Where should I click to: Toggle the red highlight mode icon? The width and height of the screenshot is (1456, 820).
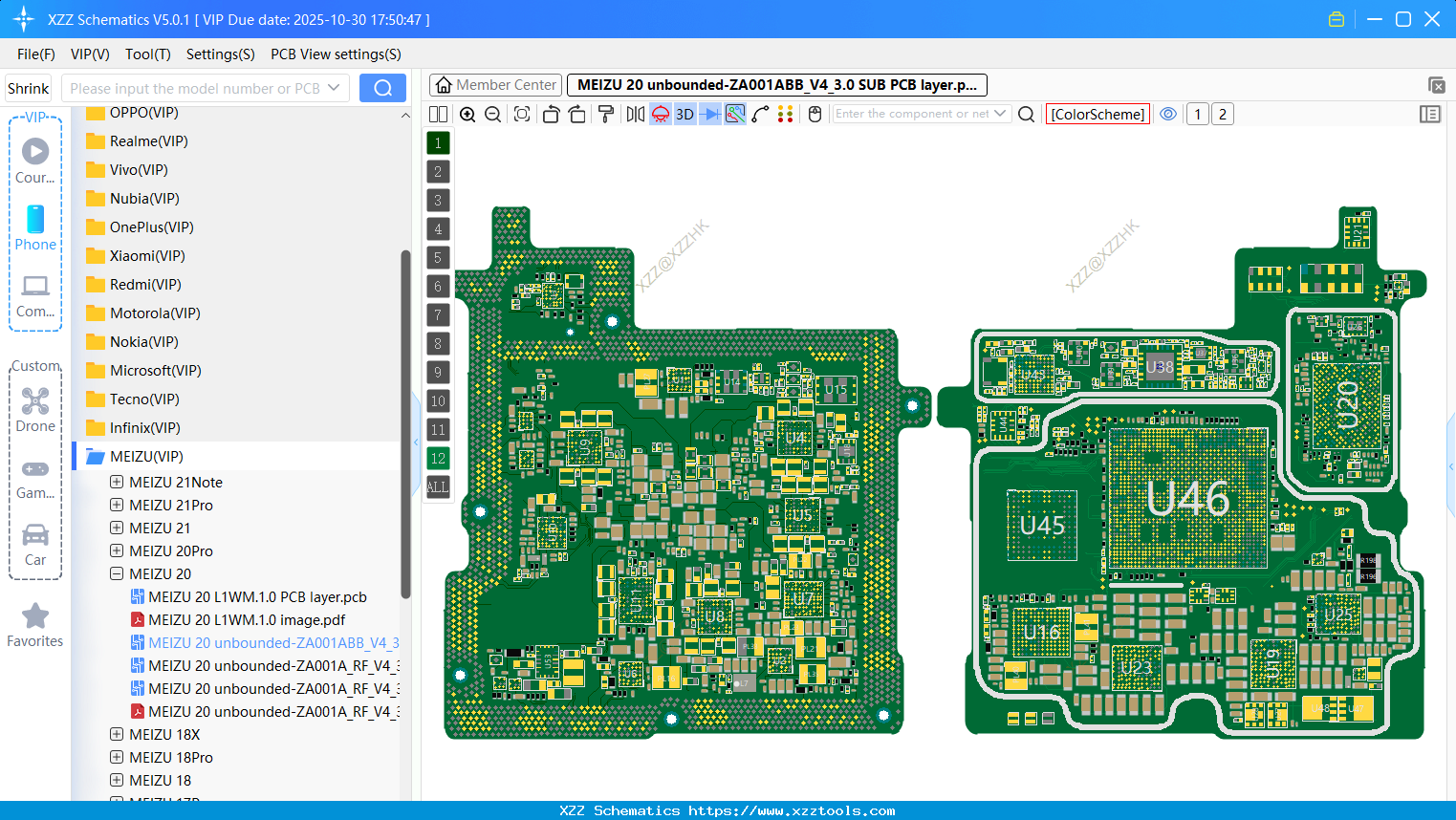(661, 114)
